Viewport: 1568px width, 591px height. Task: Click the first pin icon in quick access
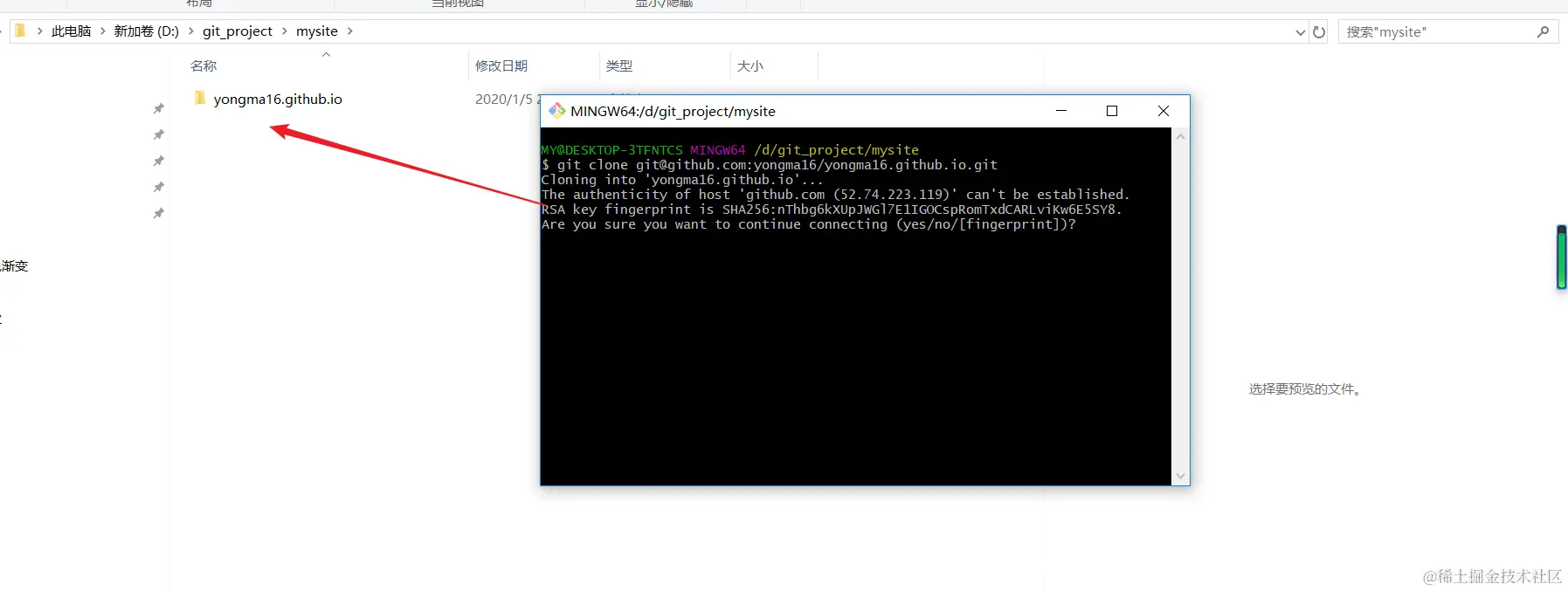(x=158, y=109)
